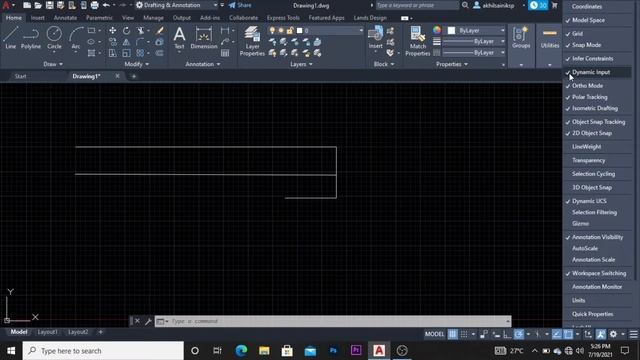640x360 pixels.
Task: Toggle Grid option in menu
Action: [x=597, y=33]
